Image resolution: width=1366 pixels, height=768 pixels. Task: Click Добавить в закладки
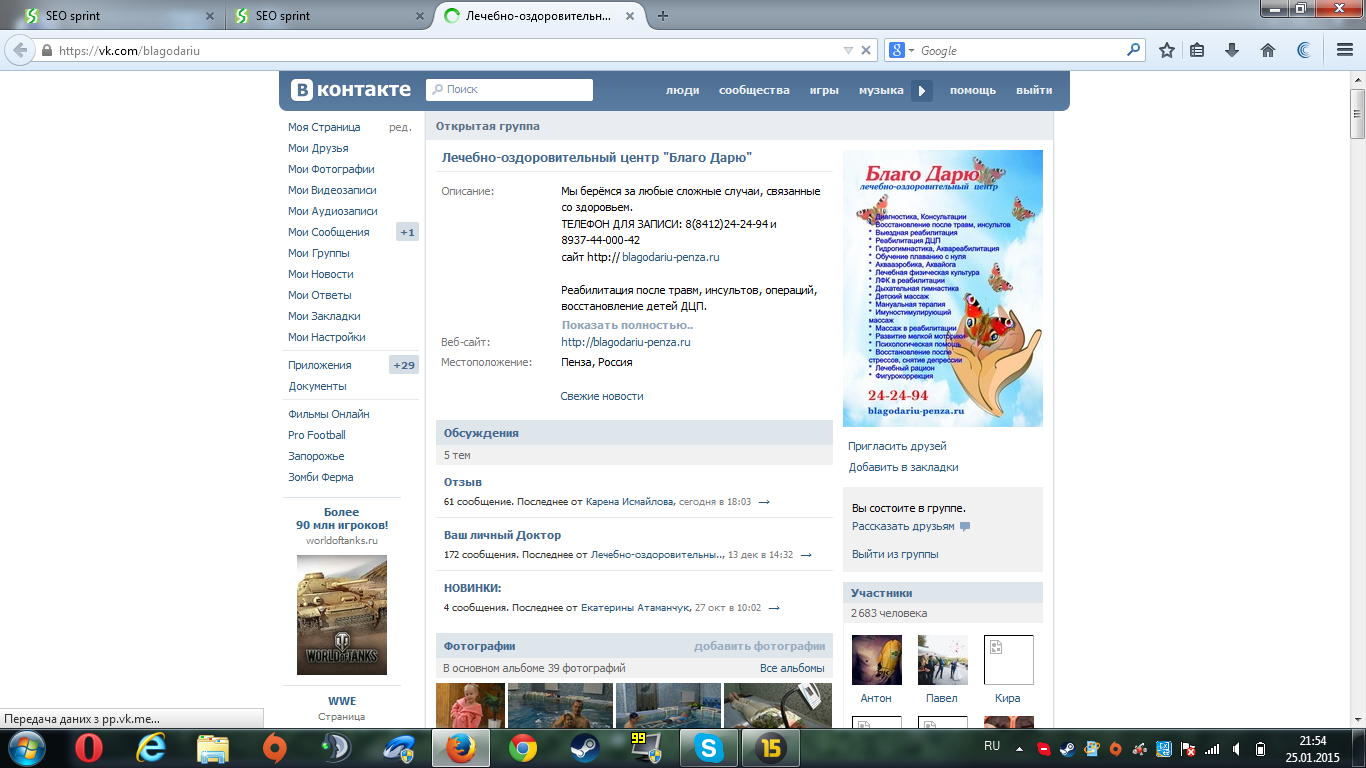point(903,467)
